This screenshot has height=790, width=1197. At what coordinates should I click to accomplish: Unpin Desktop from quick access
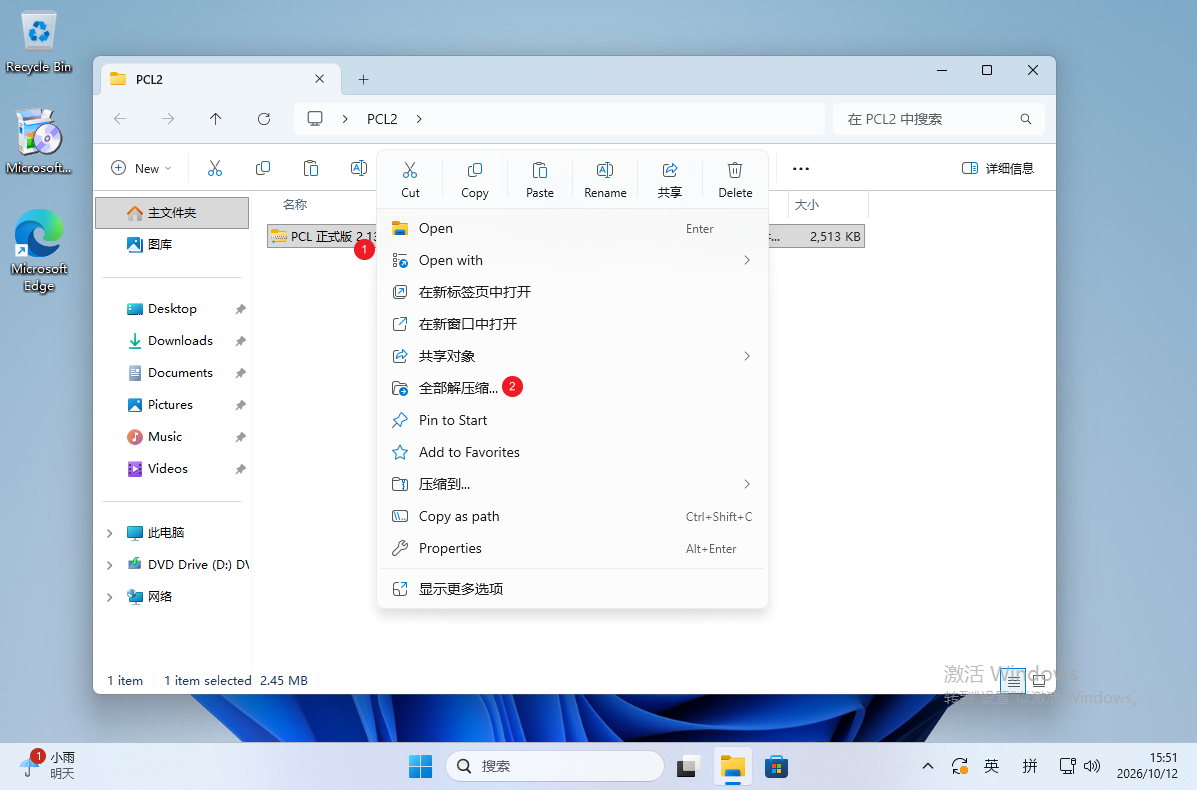coord(240,309)
